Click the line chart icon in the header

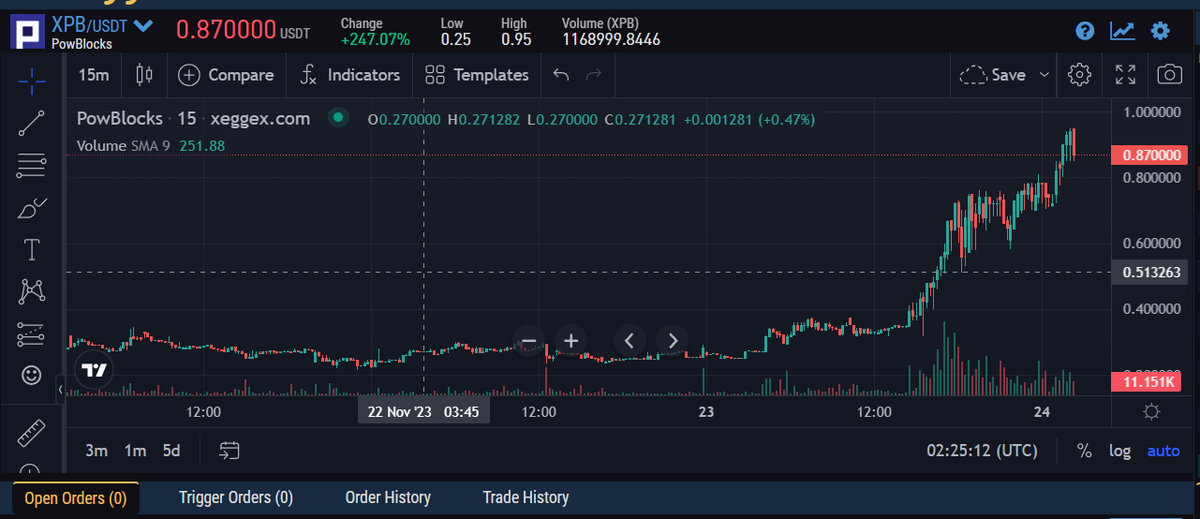(x=1122, y=31)
